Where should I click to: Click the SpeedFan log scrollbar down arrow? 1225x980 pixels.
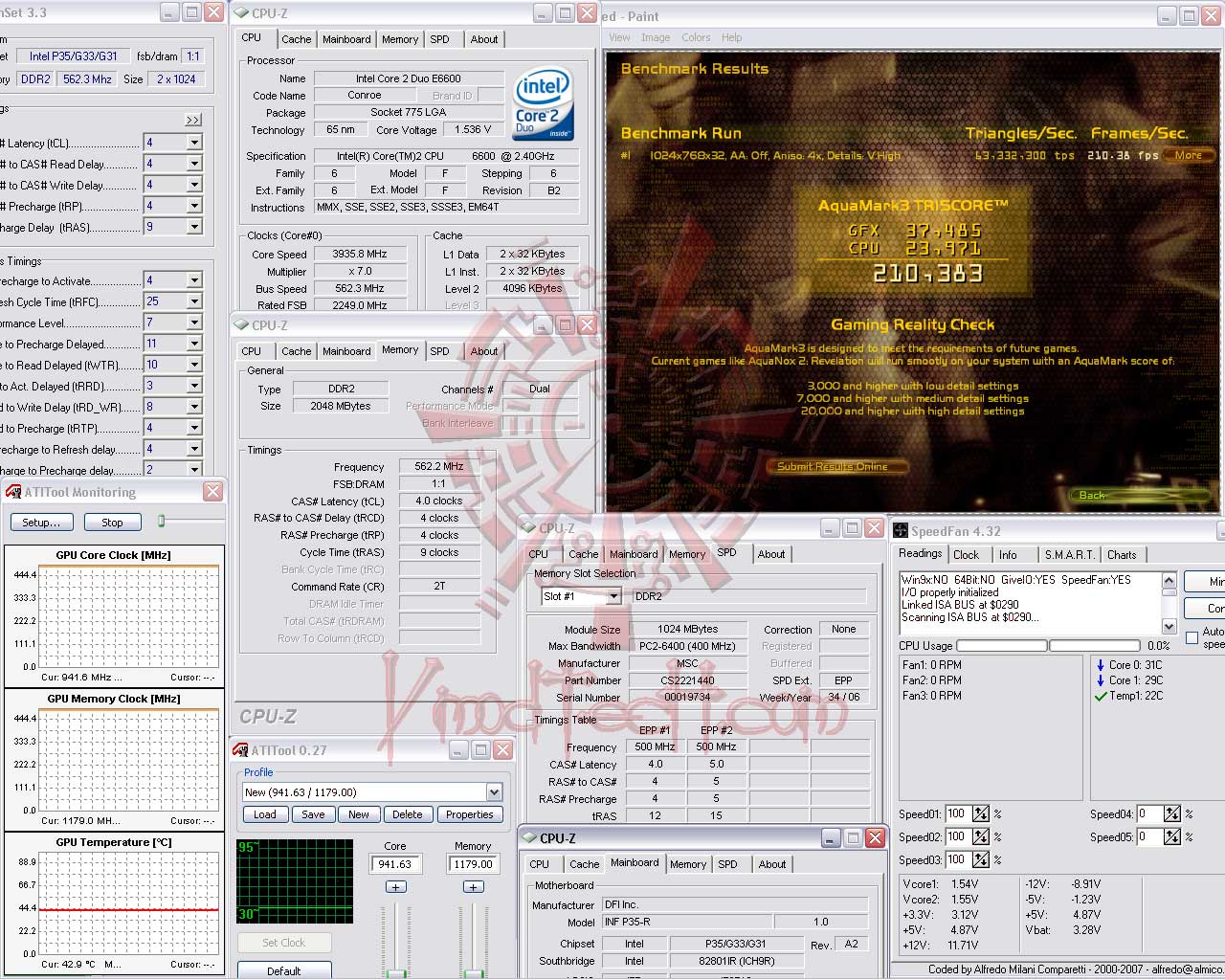tap(1169, 626)
